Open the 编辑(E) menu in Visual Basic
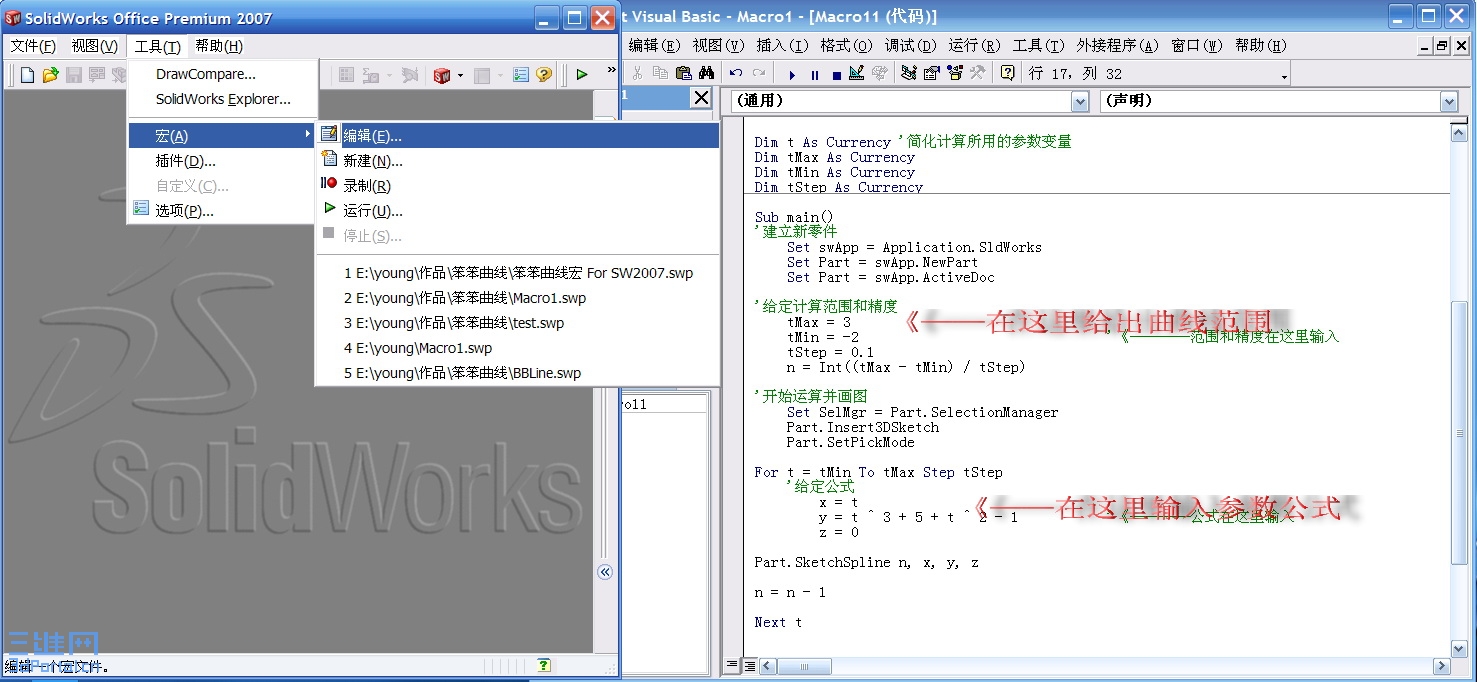 click(654, 46)
